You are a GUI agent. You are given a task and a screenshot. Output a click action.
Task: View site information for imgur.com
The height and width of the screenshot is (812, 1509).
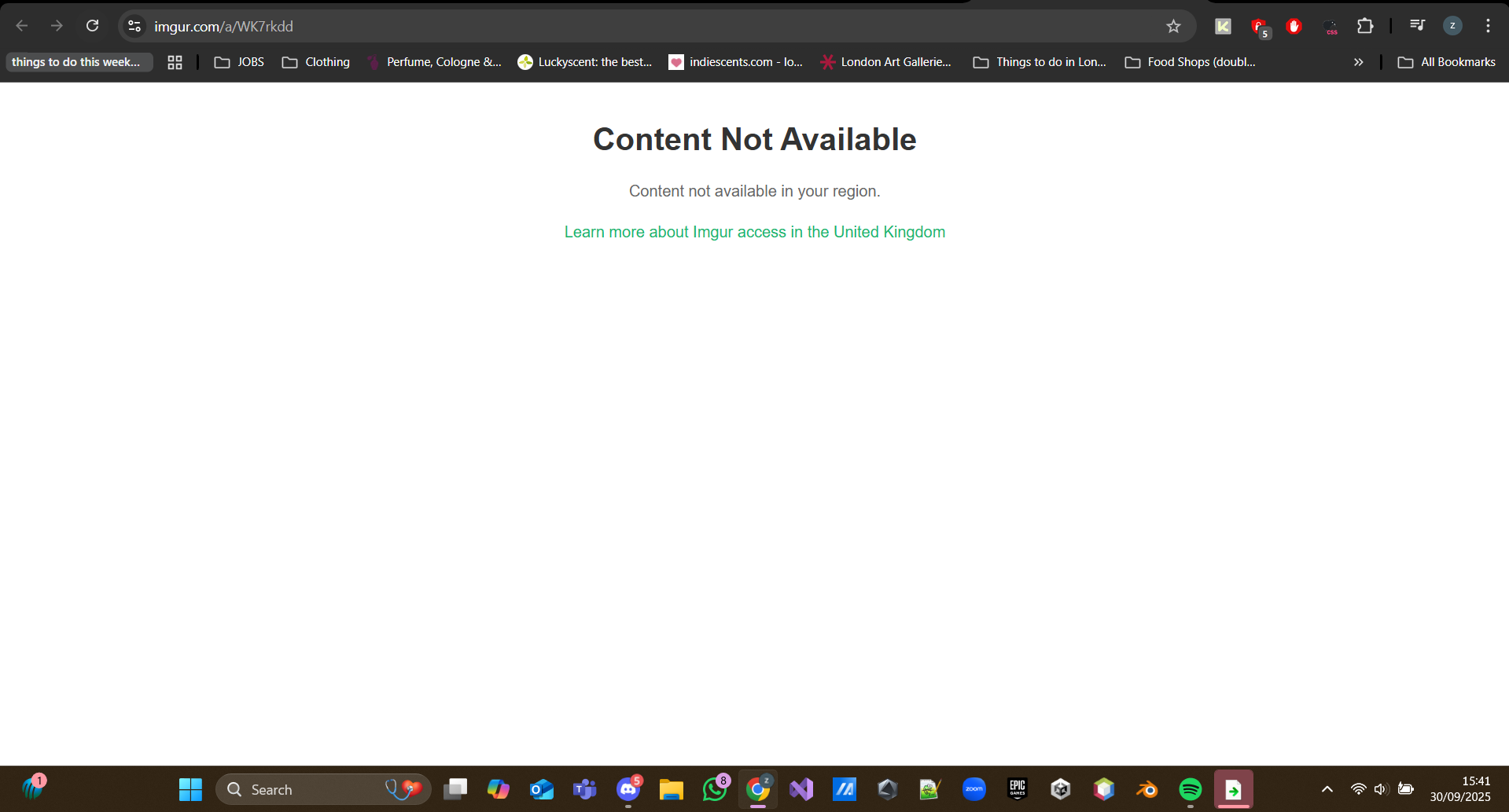[x=134, y=26]
